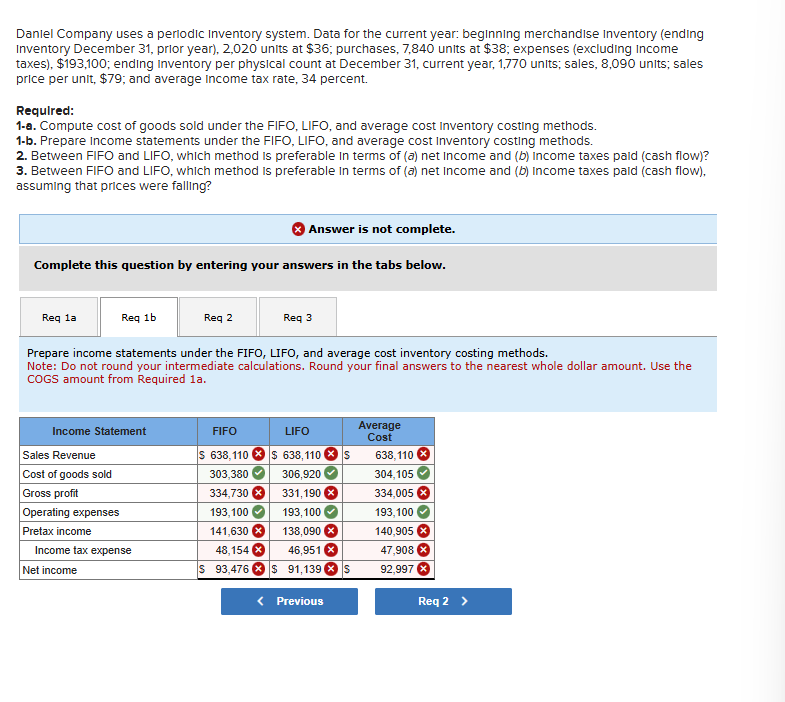The image size is (785, 702).
Task: Click red X beside Average gross profit 334,005
Action: pos(424,493)
